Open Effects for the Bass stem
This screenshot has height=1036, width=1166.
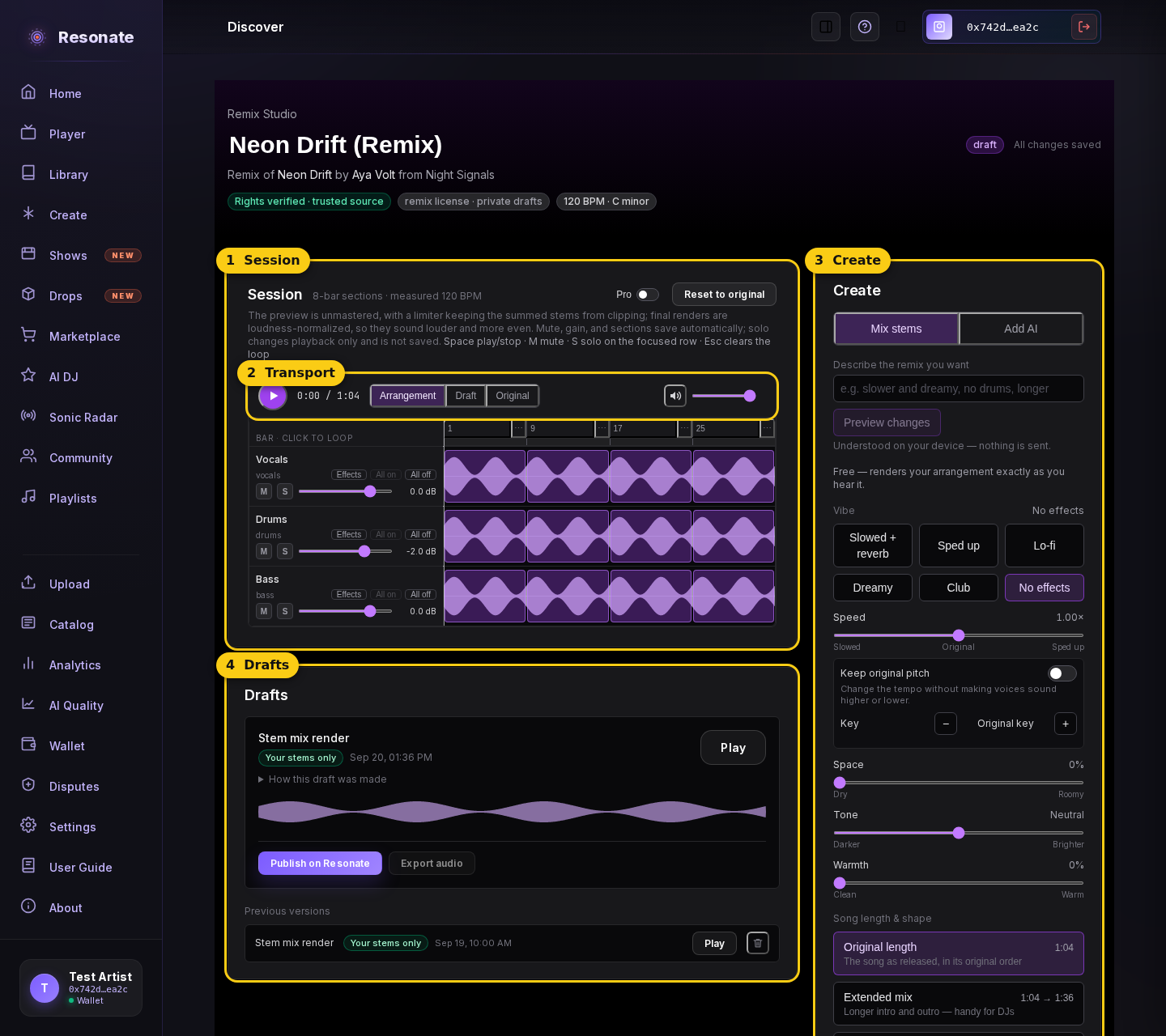(349, 595)
